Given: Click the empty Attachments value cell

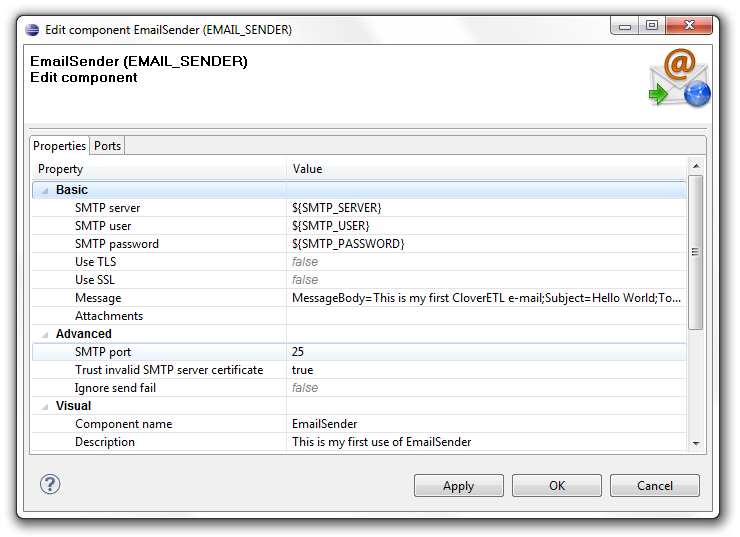Looking at the screenshot, I should (486, 316).
